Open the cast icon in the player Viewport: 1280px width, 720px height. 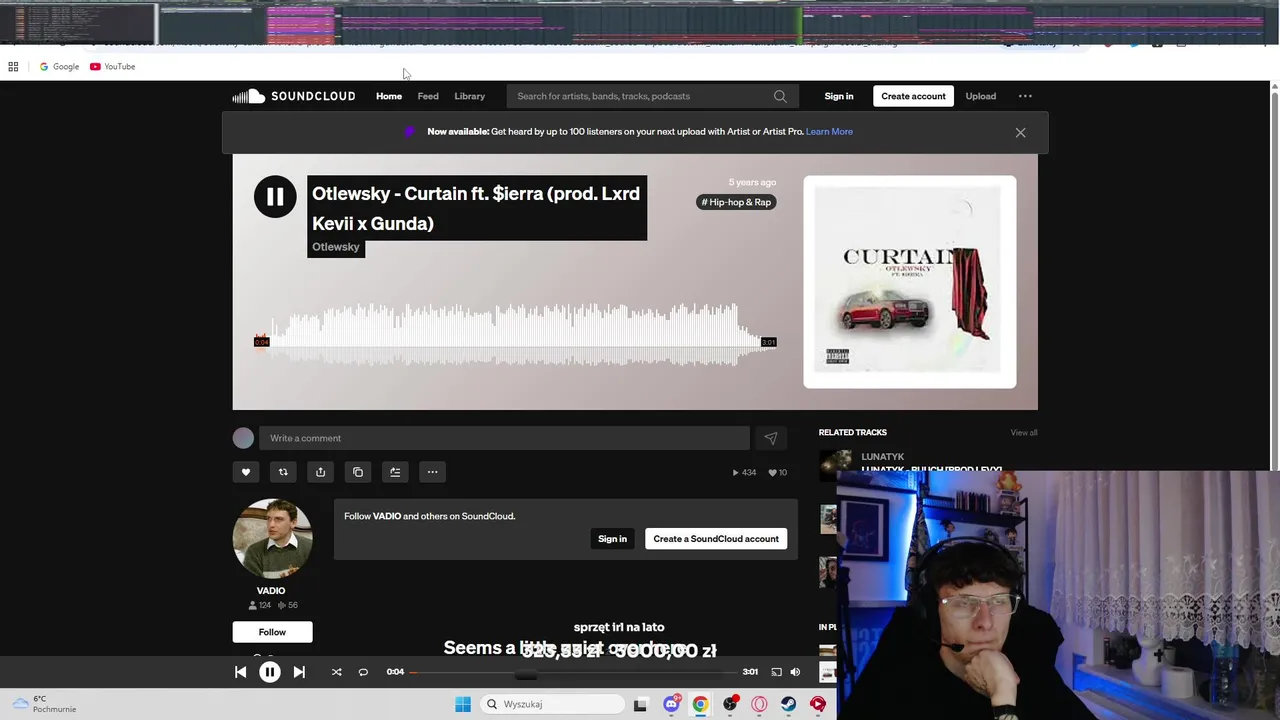(776, 672)
